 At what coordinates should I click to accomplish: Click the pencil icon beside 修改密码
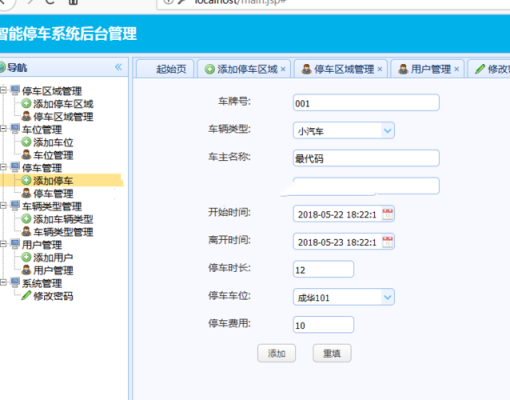coord(26,295)
